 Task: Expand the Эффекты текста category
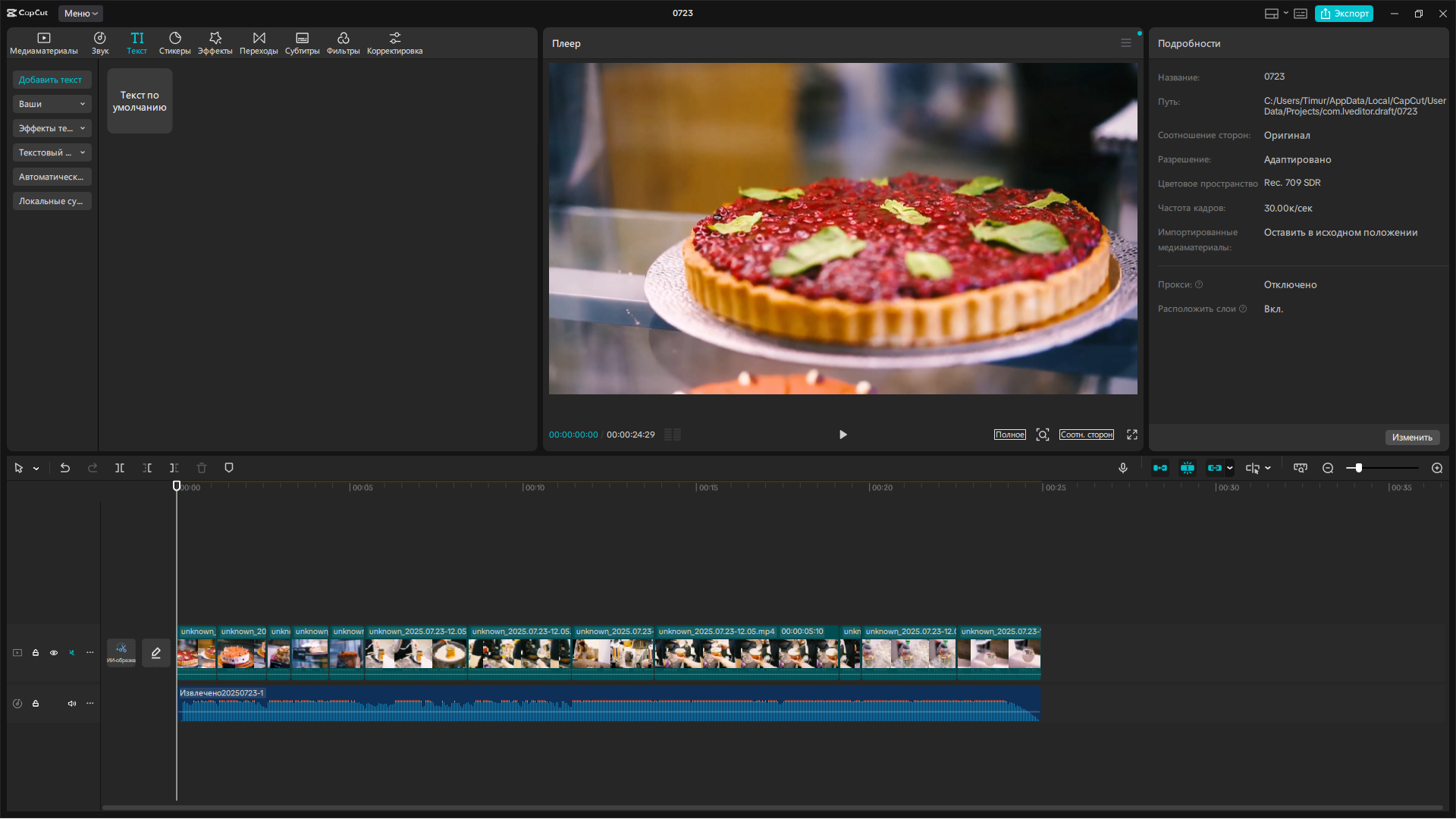[x=52, y=128]
